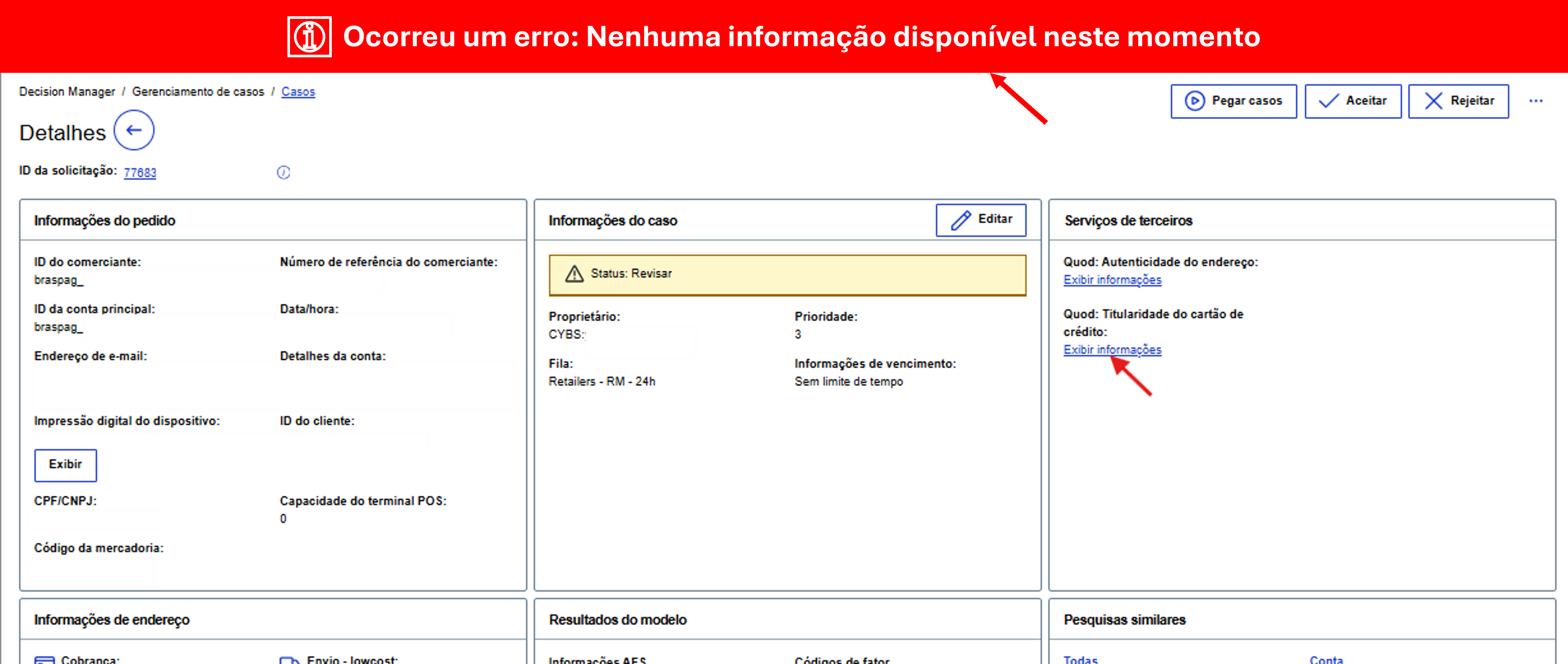Click the warning triangle icon in status
This screenshot has width=1568, height=664.
574,274
